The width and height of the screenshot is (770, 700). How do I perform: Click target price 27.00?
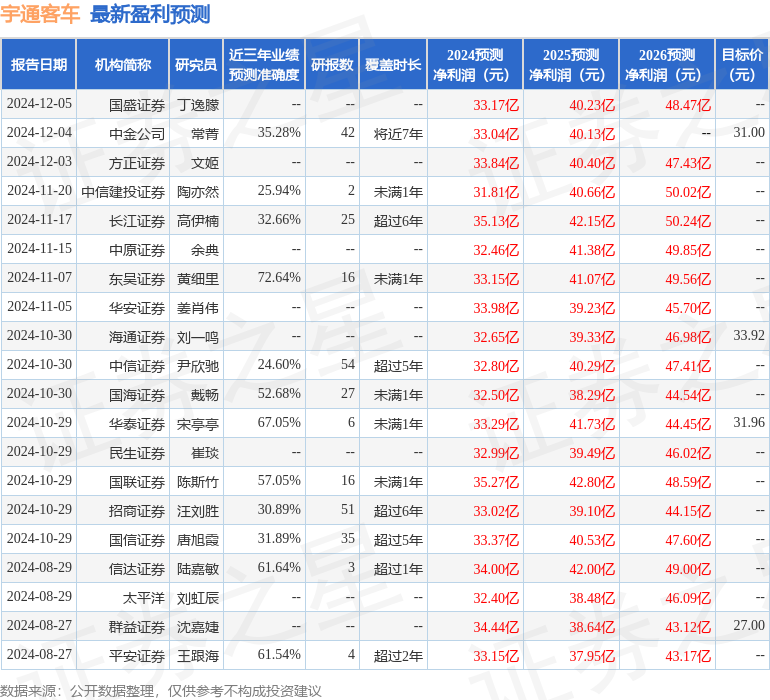[x=749, y=625]
